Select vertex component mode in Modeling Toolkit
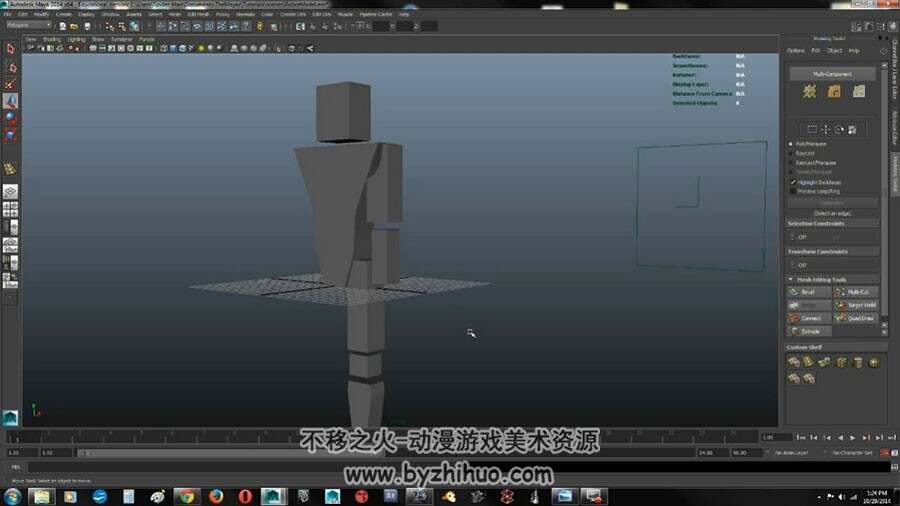This screenshot has height=506, width=900. pyautogui.click(x=809, y=92)
